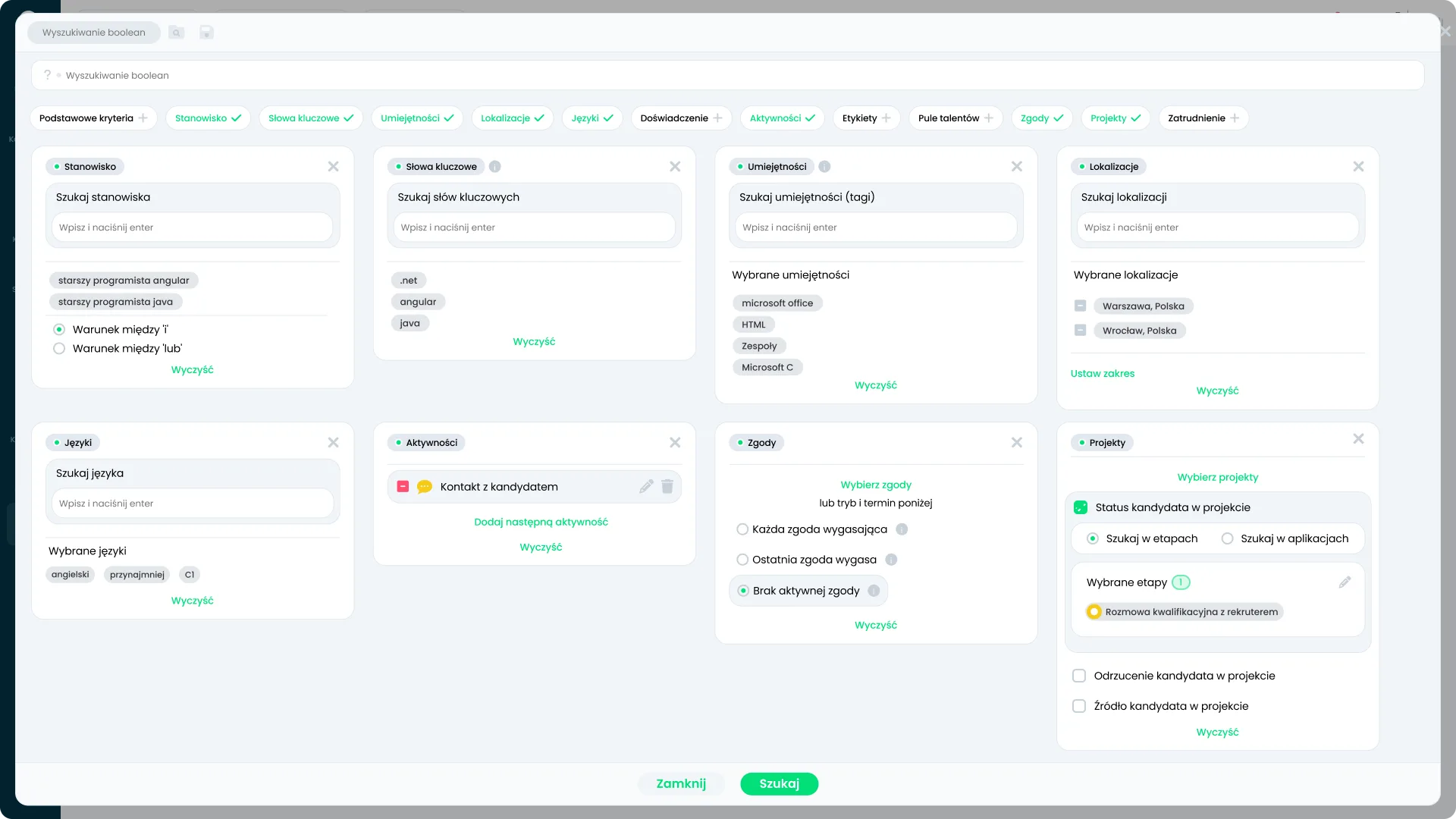Click pencil icon next to Wybrane etapy
The width and height of the screenshot is (1456, 819).
[1345, 582]
